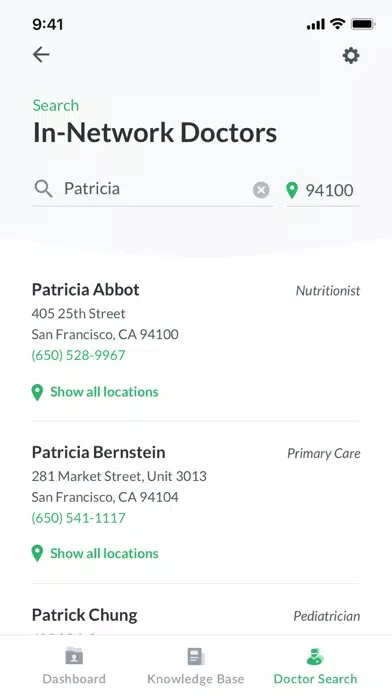Open settings via the gear icon
392x696 pixels.
[x=351, y=56]
